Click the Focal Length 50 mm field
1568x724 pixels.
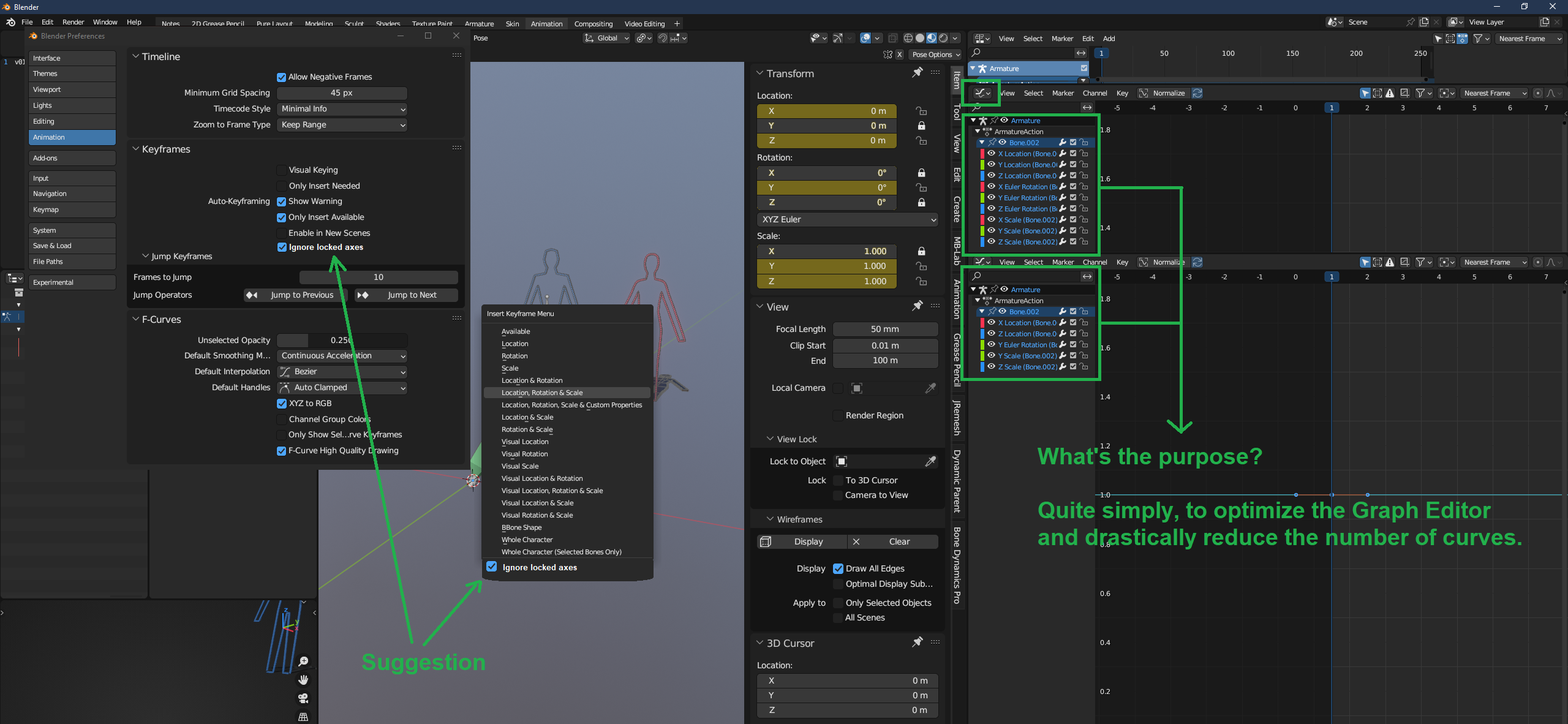(885, 330)
